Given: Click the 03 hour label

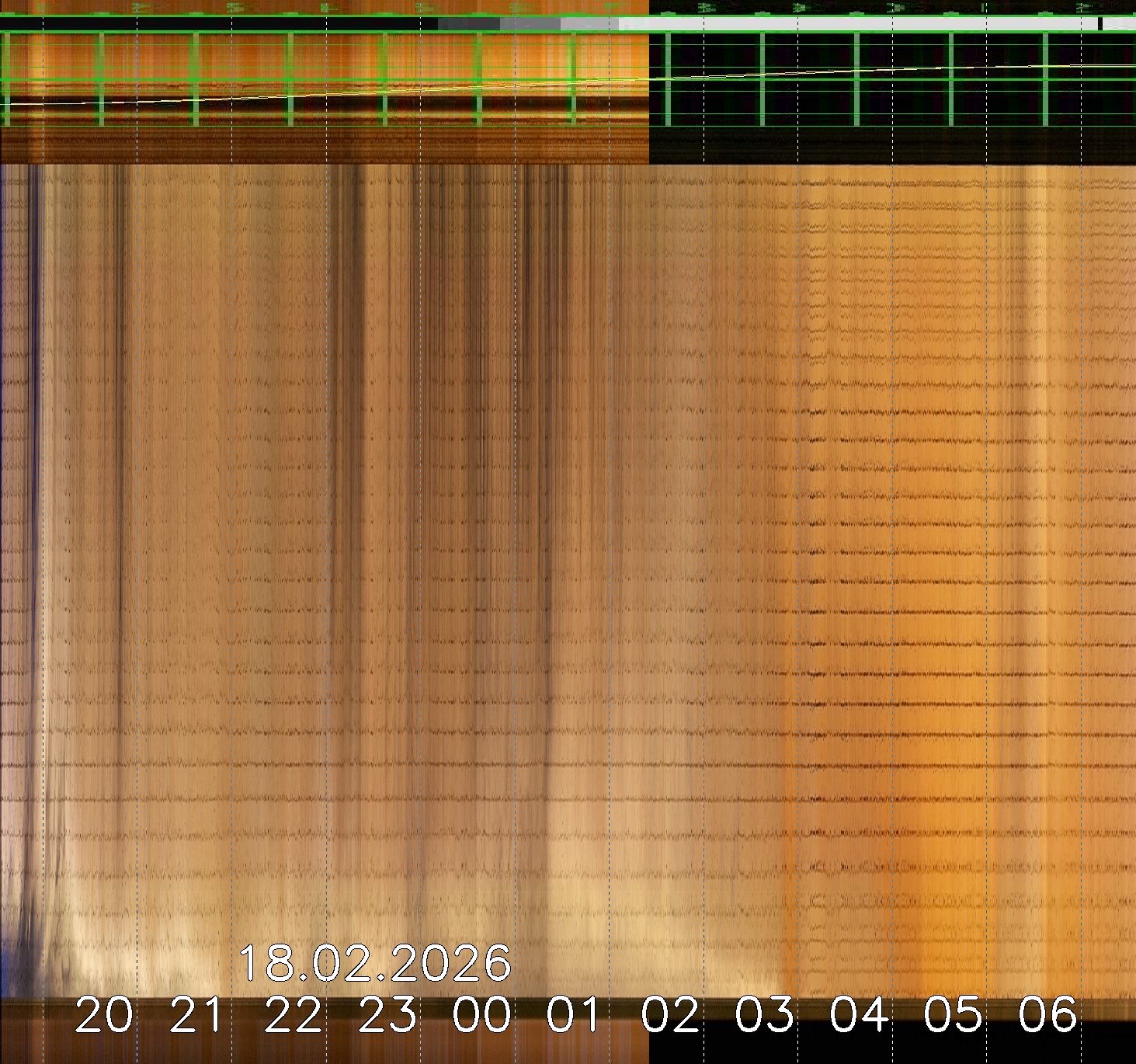Looking at the screenshot, I should click(x=765, y=1015).
